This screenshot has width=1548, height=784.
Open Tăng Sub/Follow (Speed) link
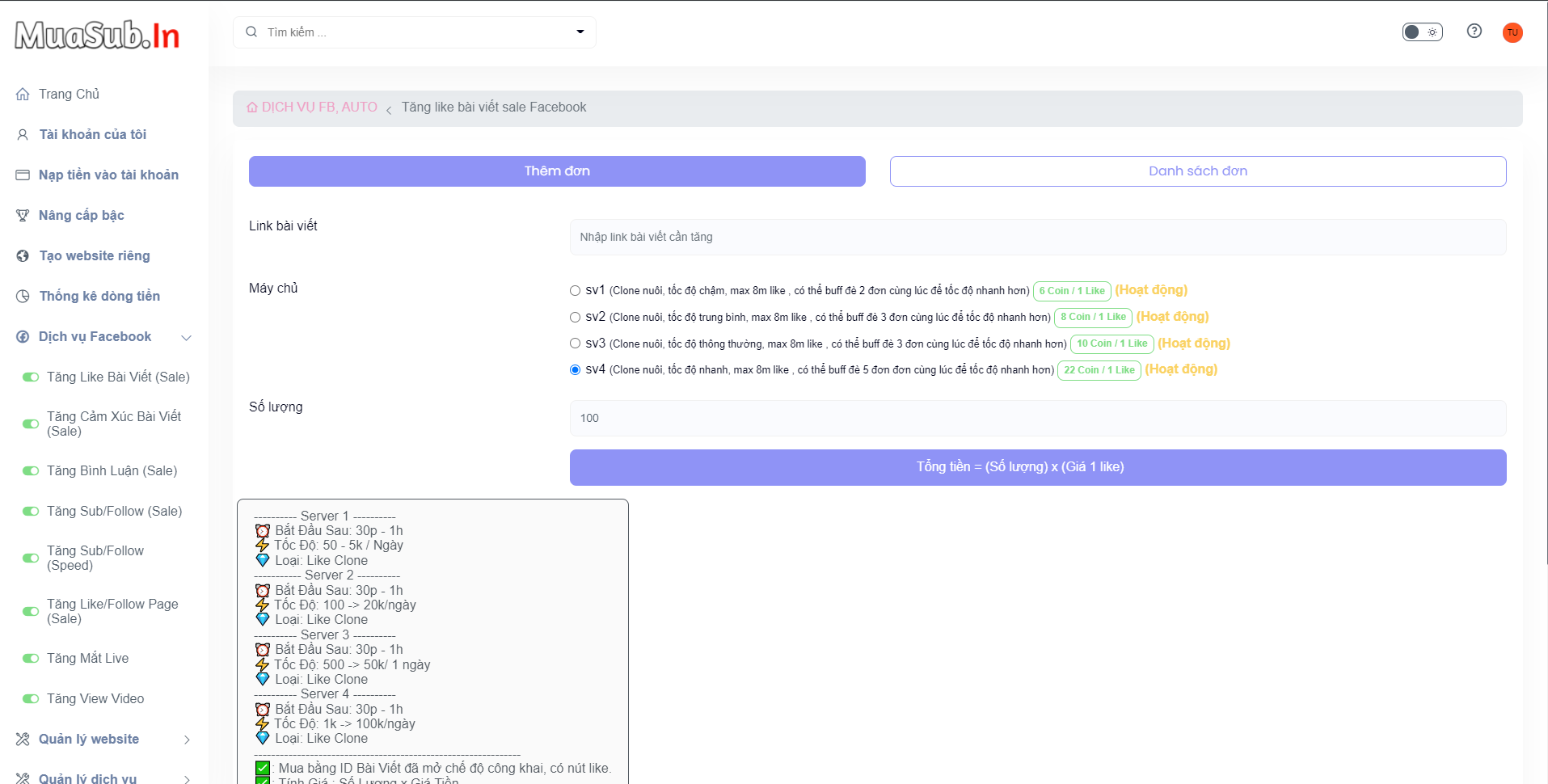pos(95,558)
